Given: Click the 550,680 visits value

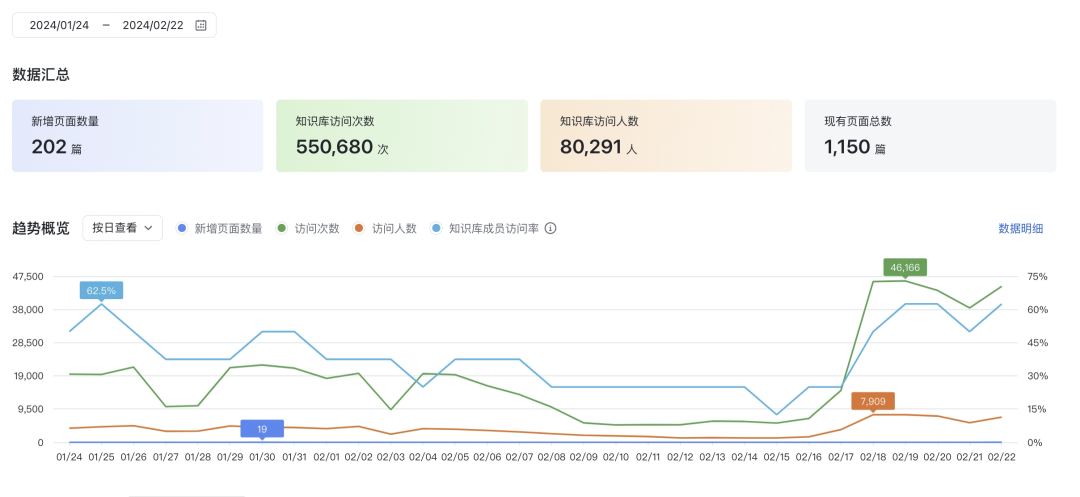Looking at the screenshot, I should click(334, 147).
